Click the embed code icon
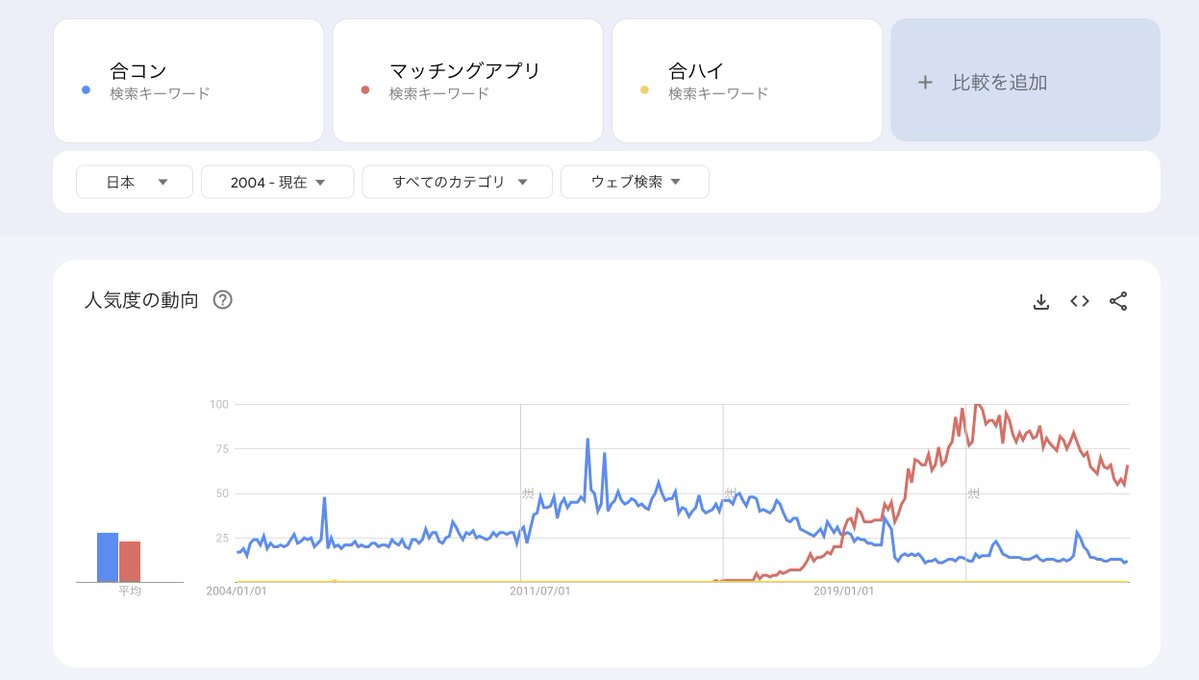The width and height of the screenshot is (1199, 680). coord(1079,301)
